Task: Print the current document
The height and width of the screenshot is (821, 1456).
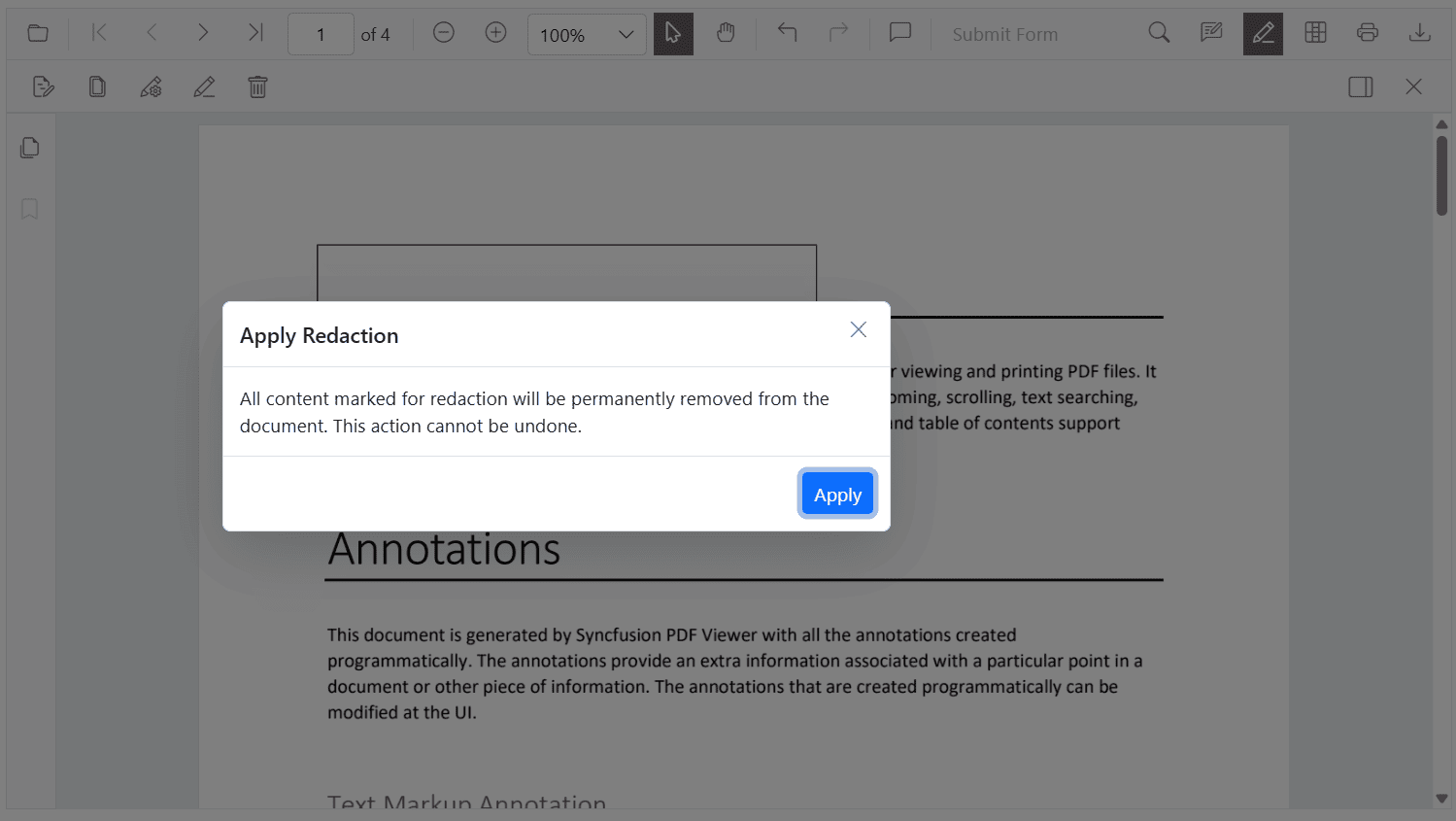Action: 1368,32
